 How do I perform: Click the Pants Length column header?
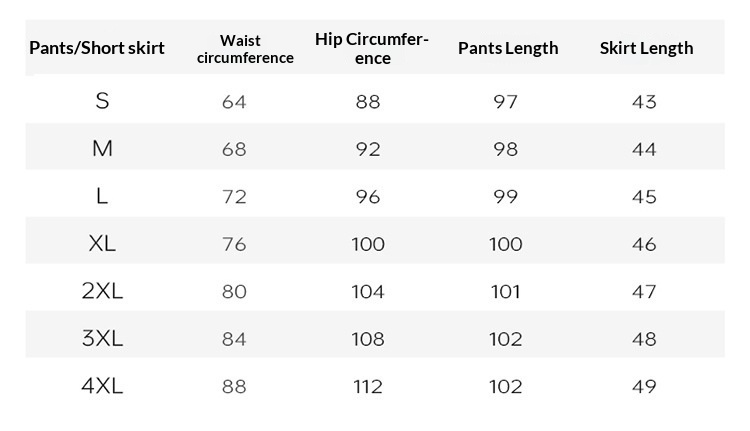508,48
